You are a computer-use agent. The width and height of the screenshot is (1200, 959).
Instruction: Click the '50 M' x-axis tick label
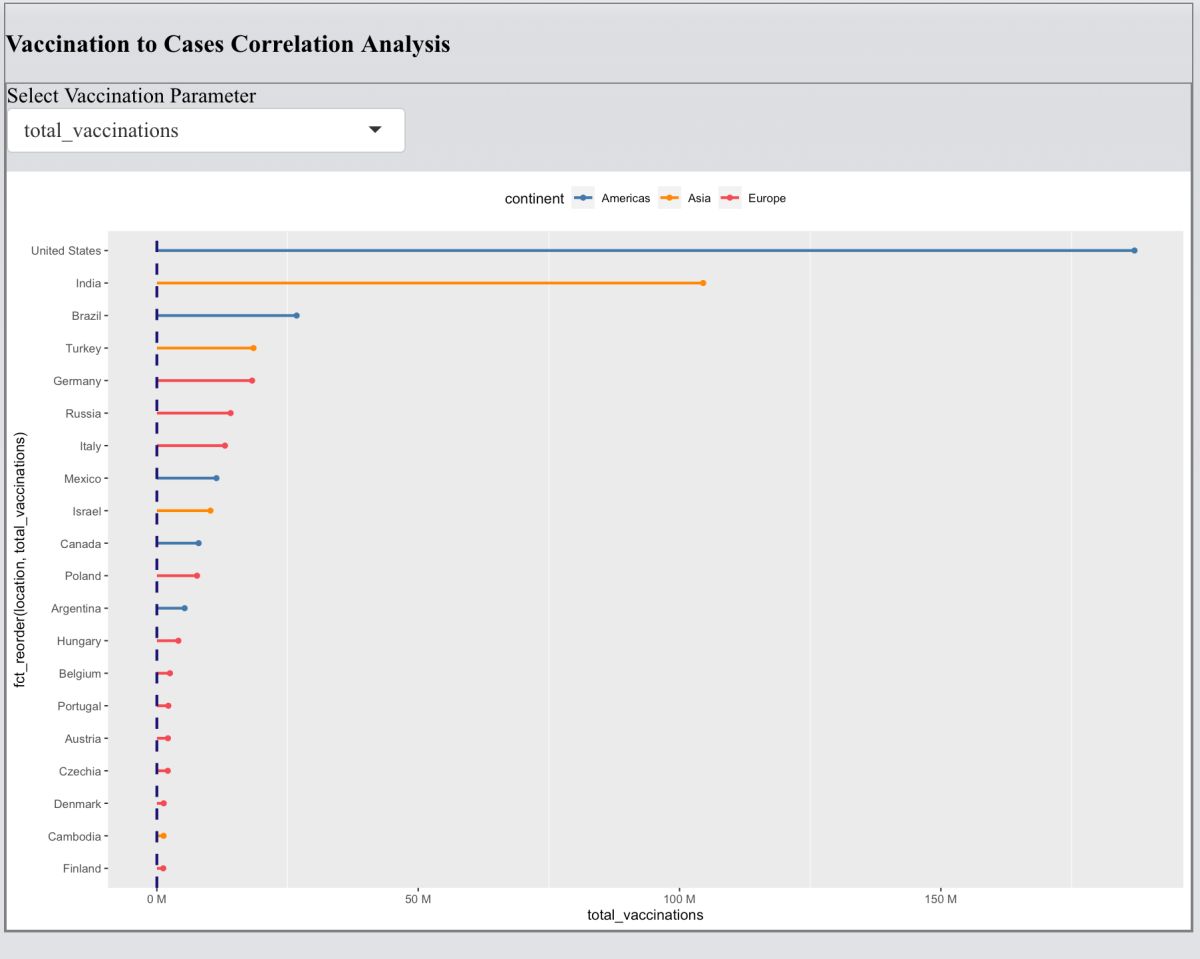coord(418,900)
